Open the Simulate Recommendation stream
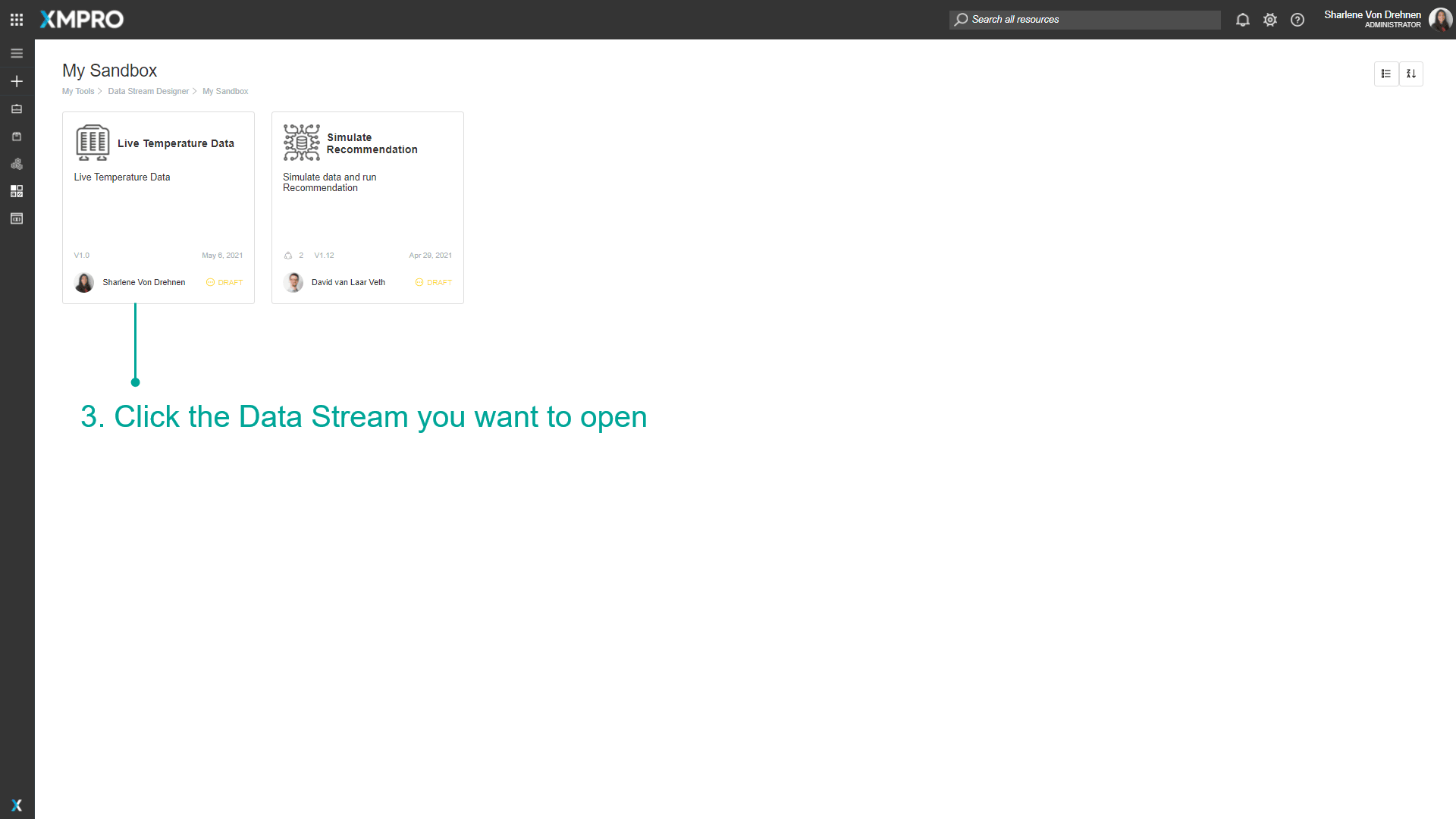Image resolution: width=1456 pixels, height=819 pixels. click(x=367, y=190)
